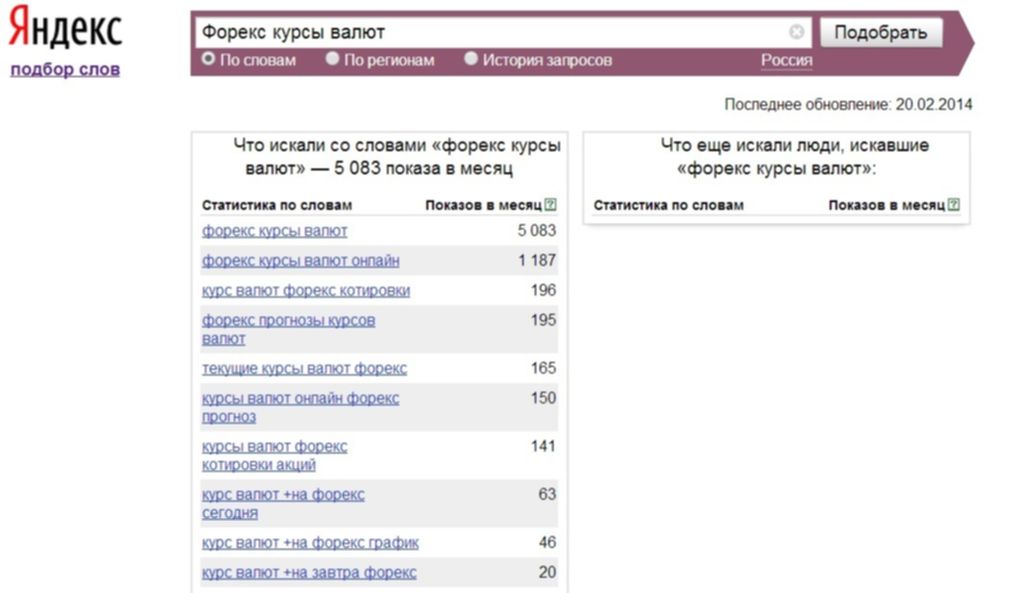Click the Что еще искали люди heading

click(795, 157)
